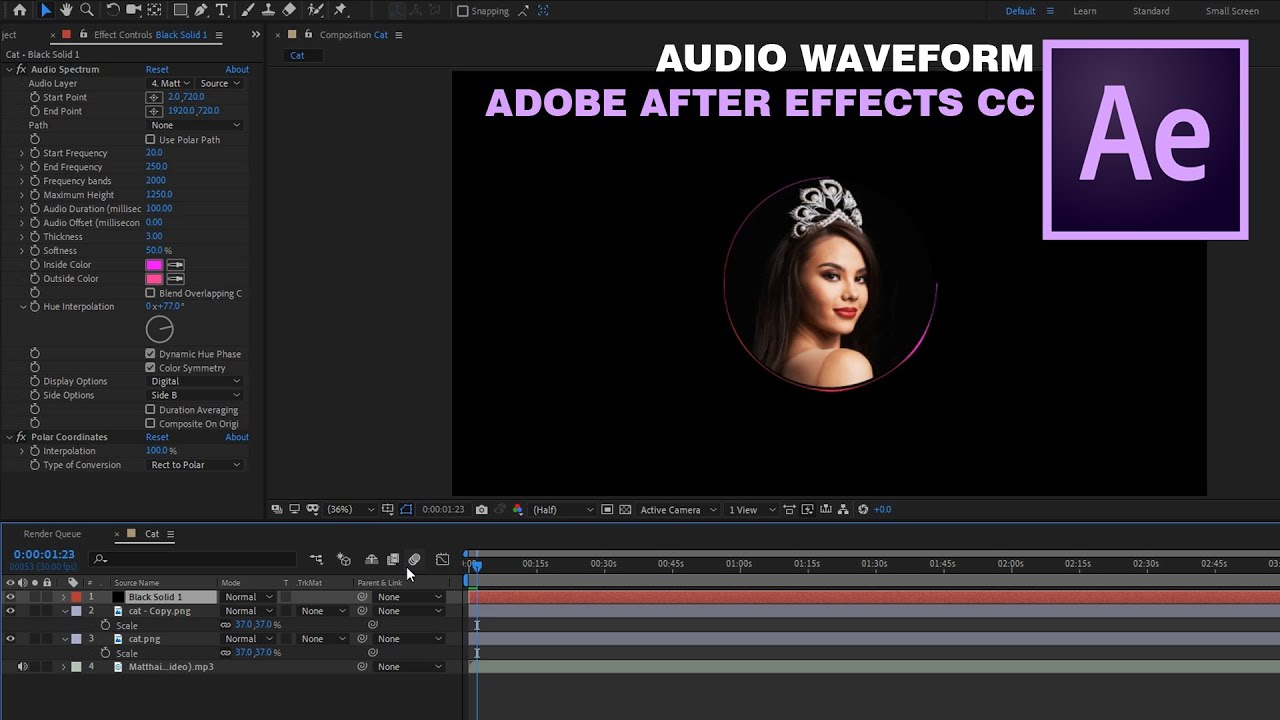Select the Unified Camera tool
1280x720 pixels.
tap(133, 10)
